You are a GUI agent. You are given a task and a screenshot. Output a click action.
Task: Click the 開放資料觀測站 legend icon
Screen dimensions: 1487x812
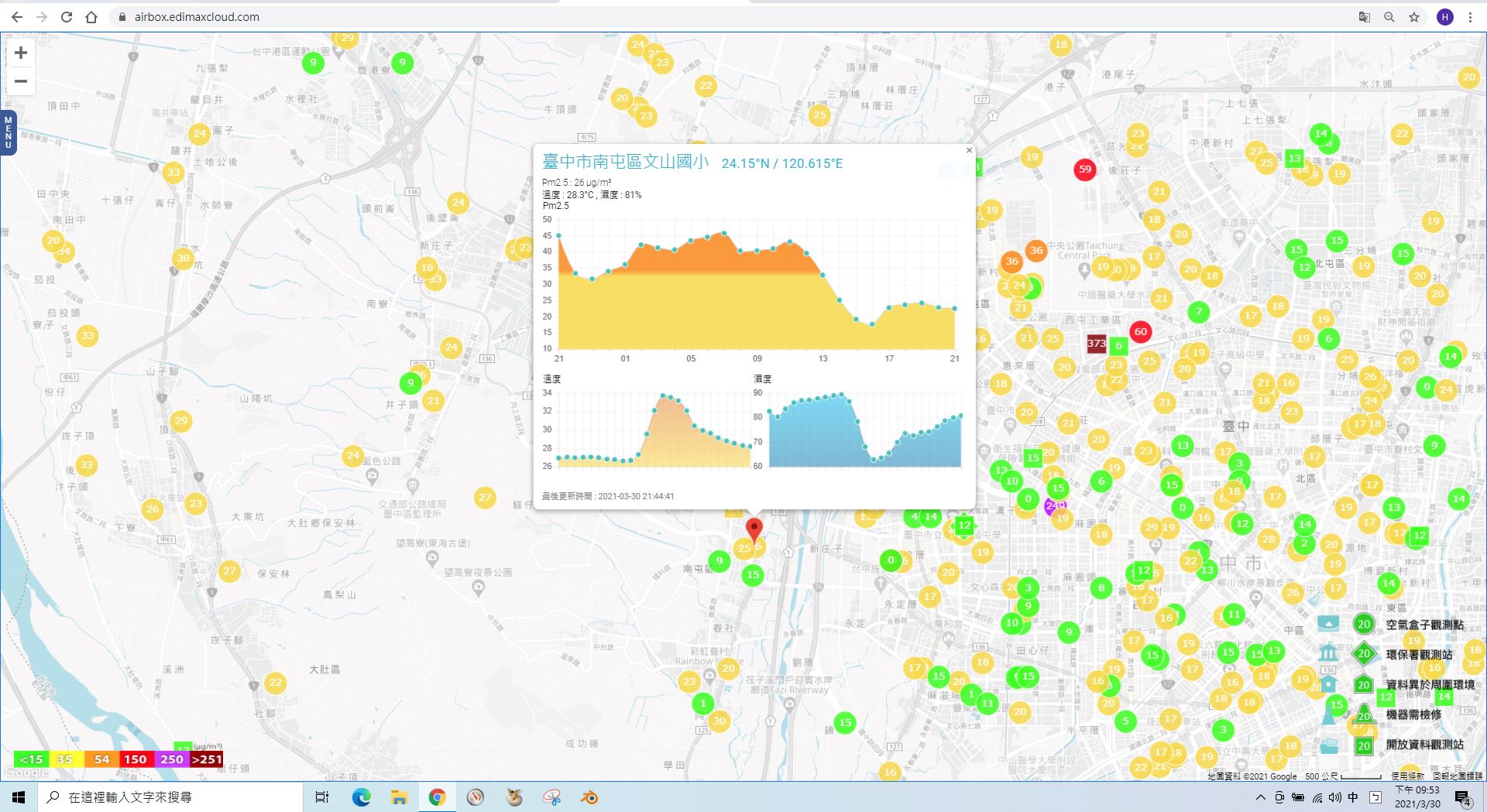pos(1328,745)
